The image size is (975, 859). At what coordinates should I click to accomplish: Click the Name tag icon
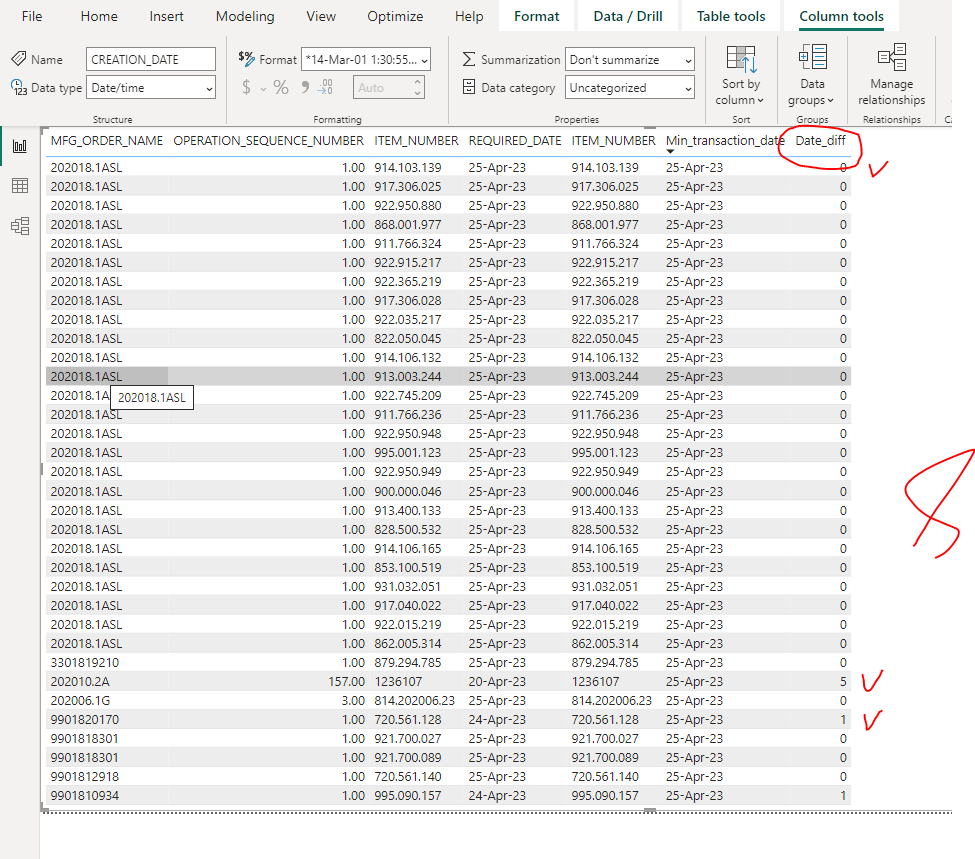pos(19,59)
